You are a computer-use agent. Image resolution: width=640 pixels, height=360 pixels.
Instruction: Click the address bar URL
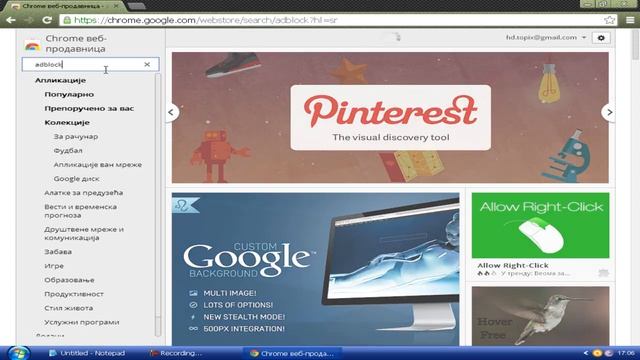205,20
